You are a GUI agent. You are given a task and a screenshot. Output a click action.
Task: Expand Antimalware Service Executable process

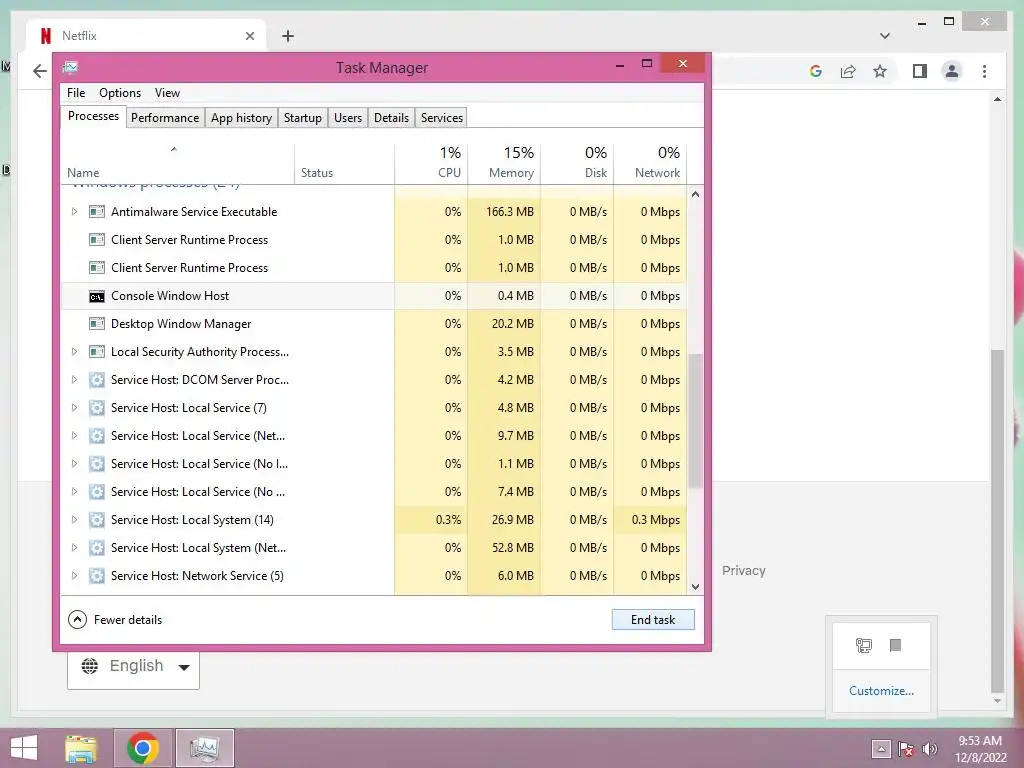(x=74, y=212)
